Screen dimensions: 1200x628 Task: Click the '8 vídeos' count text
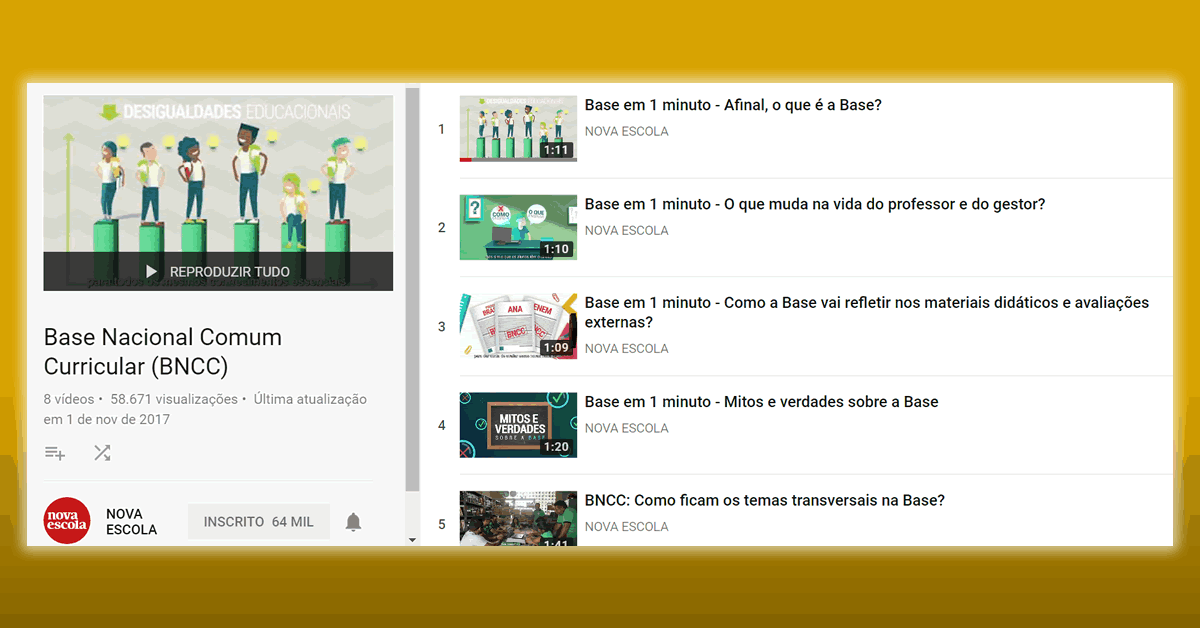pos(69,399)
